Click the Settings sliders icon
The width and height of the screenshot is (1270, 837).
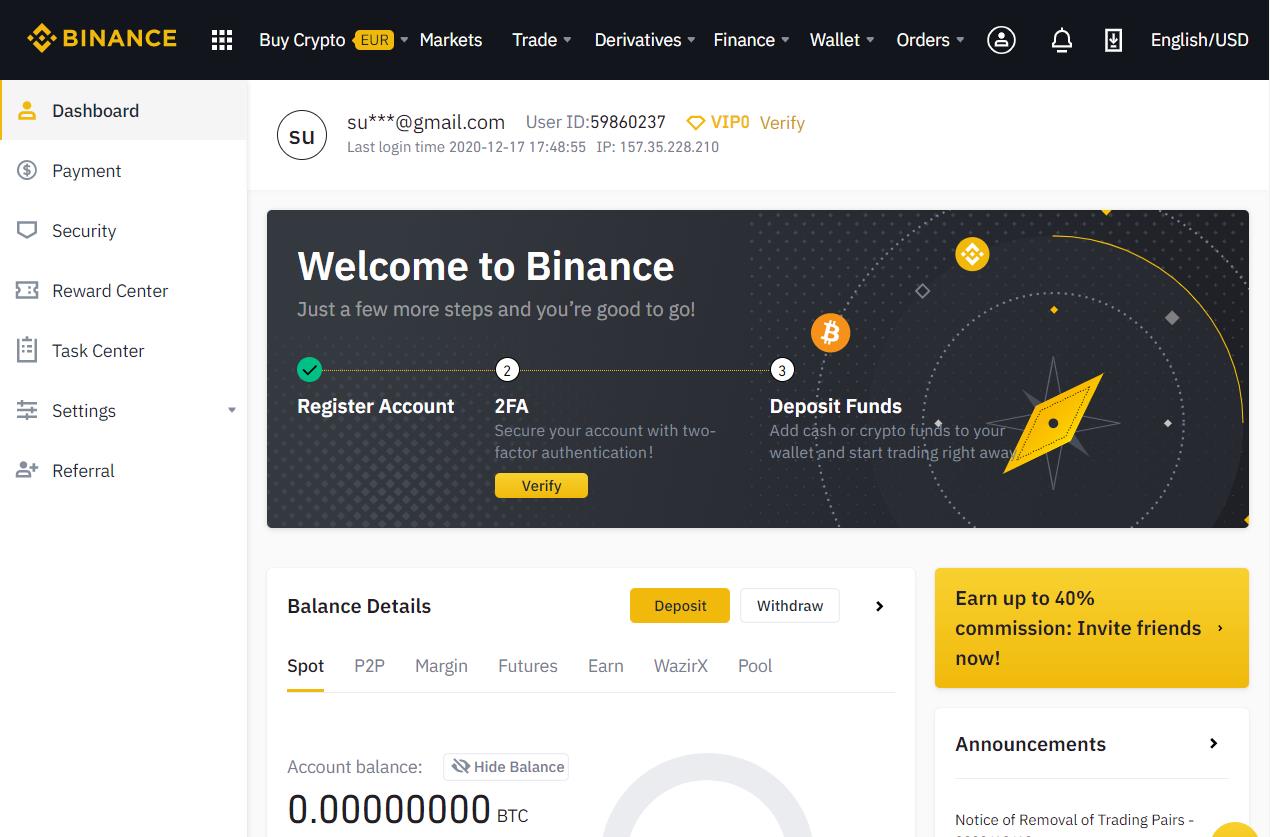27,410
